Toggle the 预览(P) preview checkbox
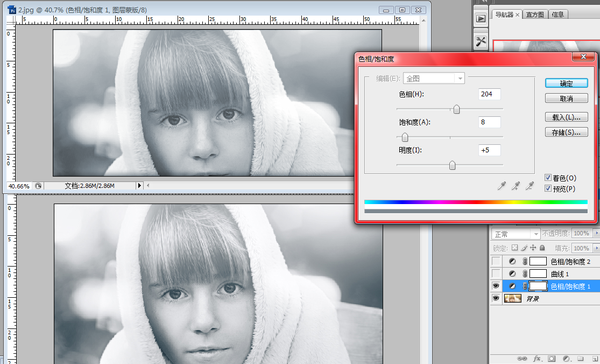Viewport: 600px width, 364px height. [x=548, y=188]
